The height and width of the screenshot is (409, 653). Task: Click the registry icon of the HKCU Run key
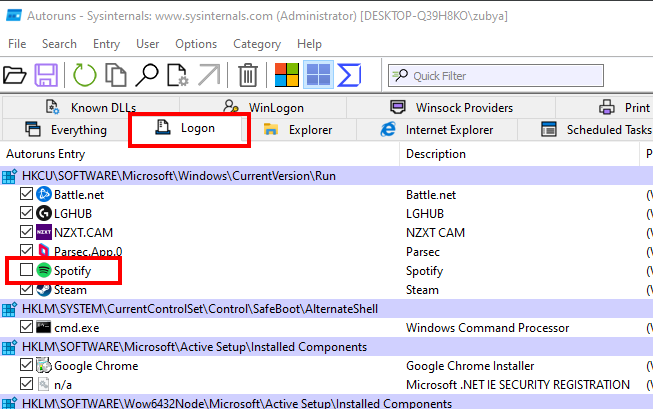(9, 176)
